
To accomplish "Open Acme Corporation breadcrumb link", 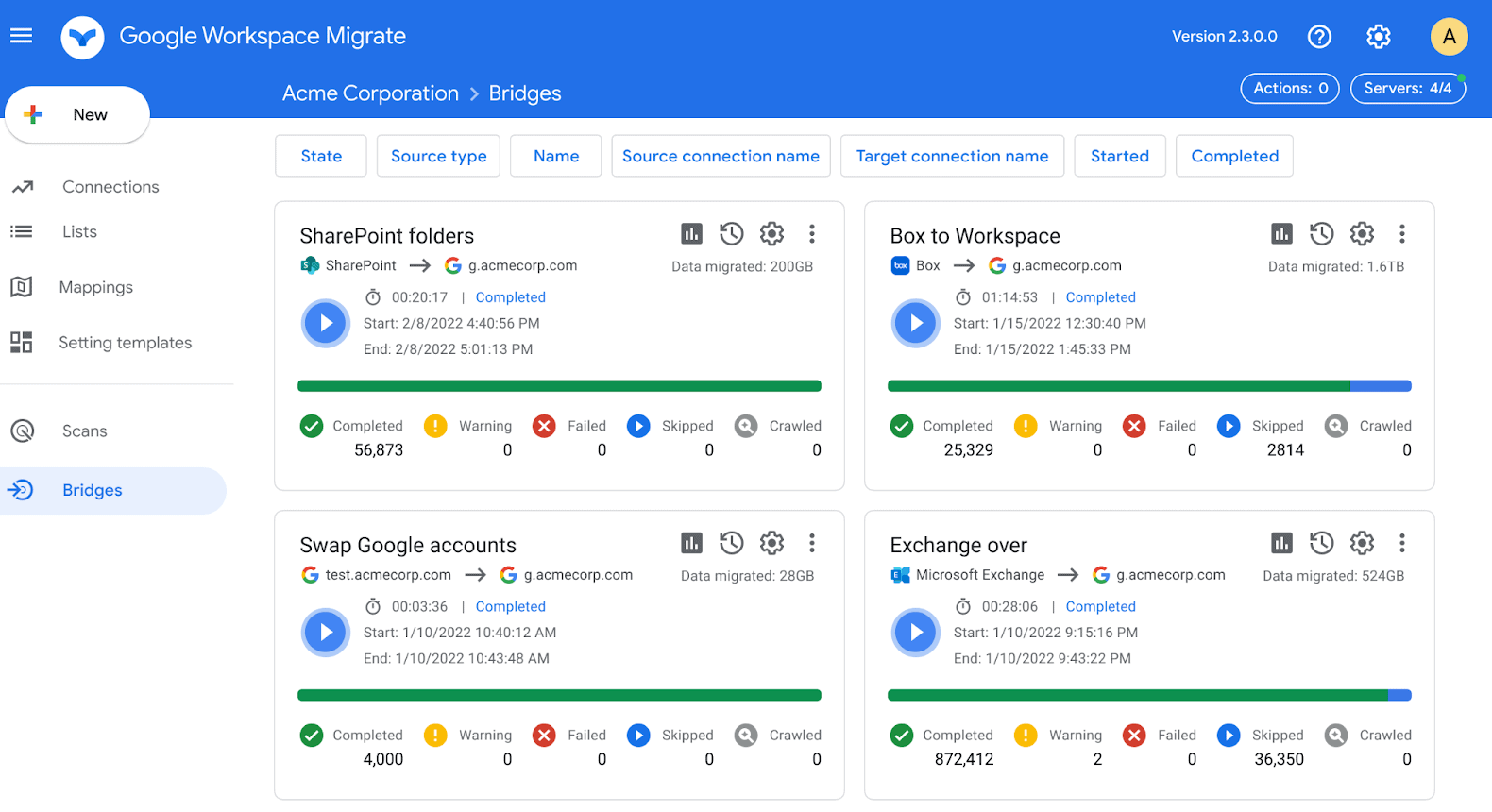I will pyautogui.click(x=370, y=93).
